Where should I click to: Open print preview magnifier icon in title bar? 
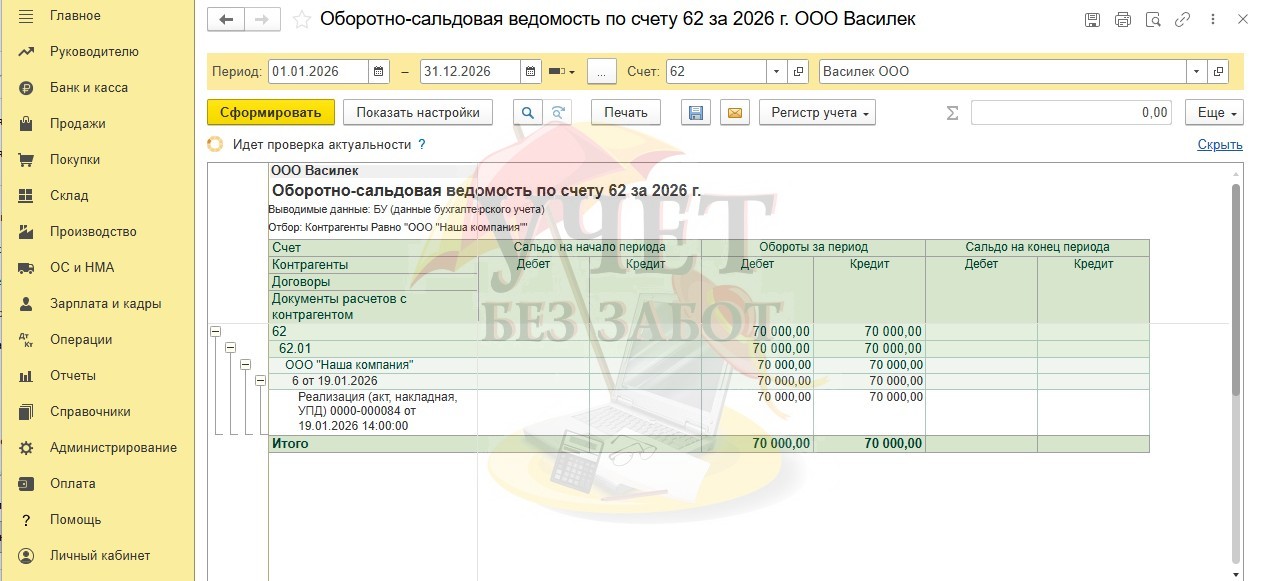[1153, 20]
